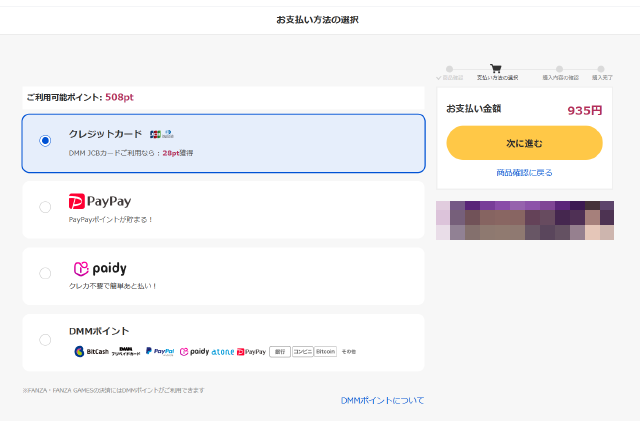
Task: Click the shopping cart step icon
Action: pos(496,69)
